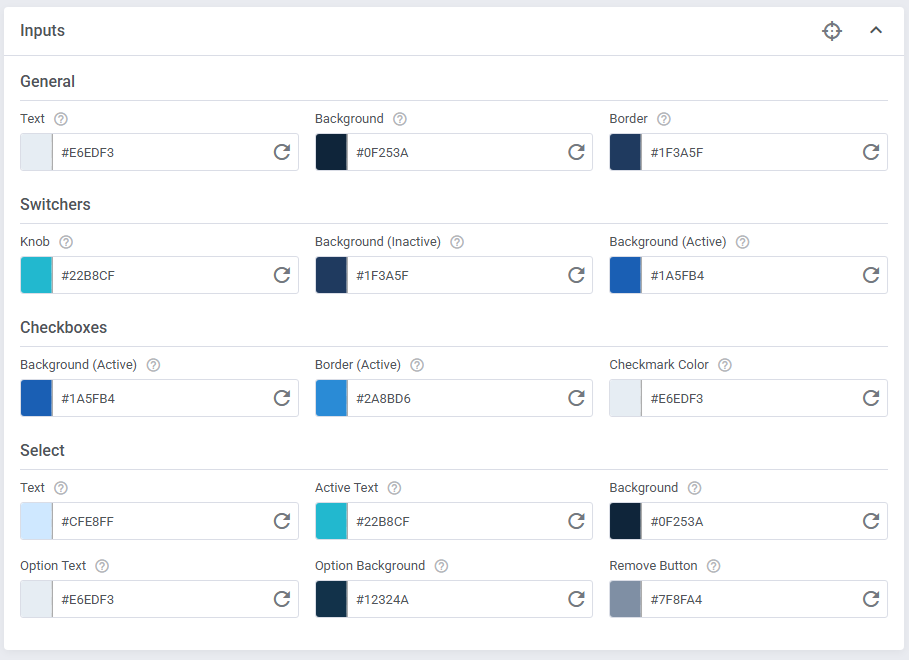Open the Knob color swatch picker
Viewport: 909px width, 660px height.
36,275
